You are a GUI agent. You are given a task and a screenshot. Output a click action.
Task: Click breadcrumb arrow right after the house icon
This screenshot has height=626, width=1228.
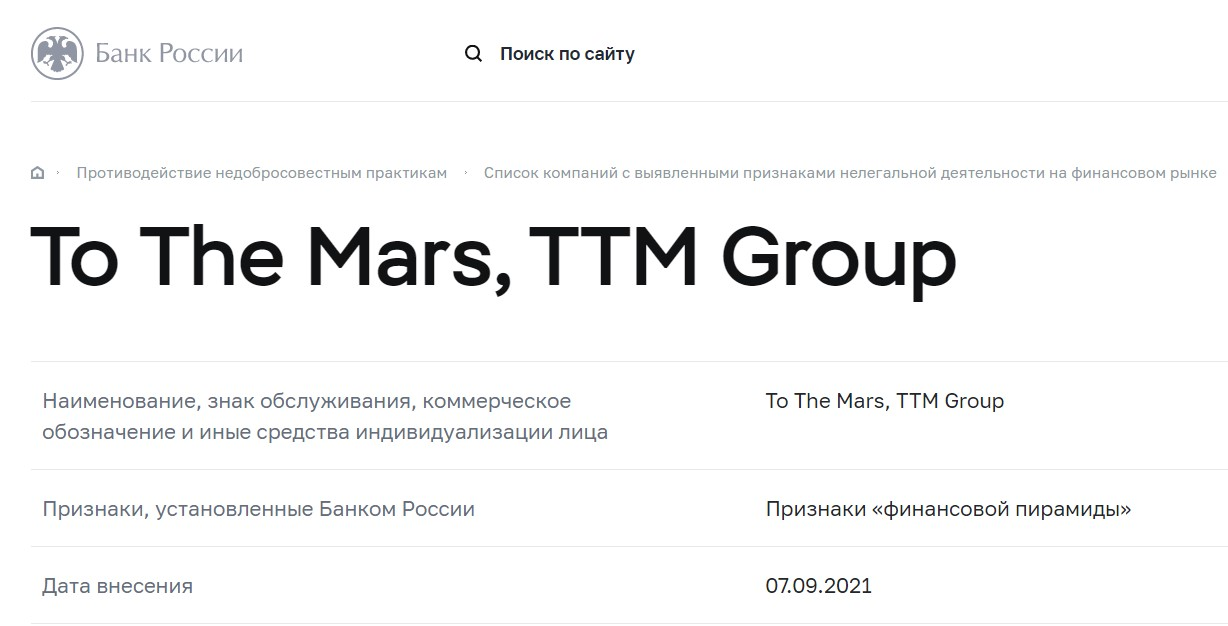[x=58, y=173]
